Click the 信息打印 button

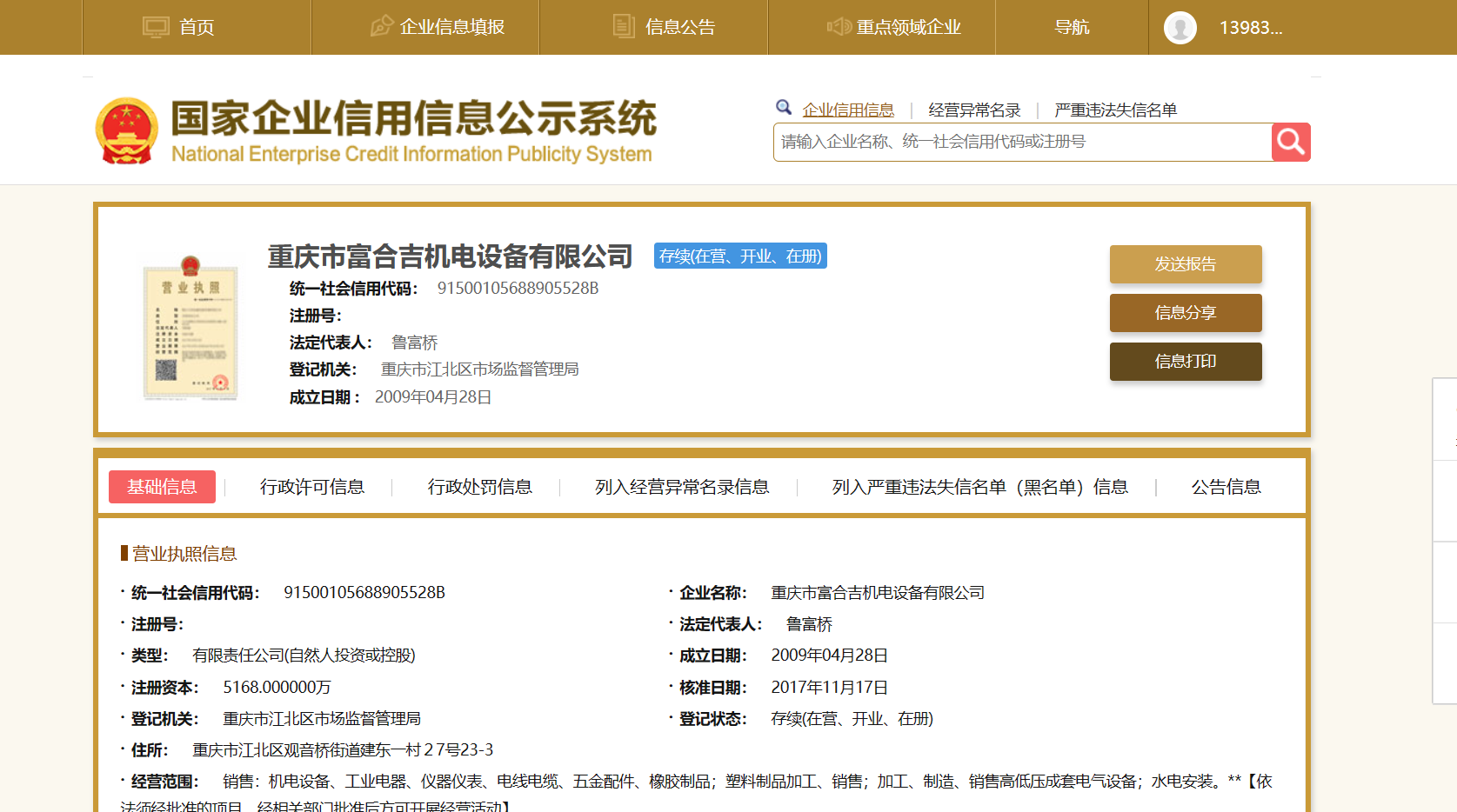pos(1186,362)
